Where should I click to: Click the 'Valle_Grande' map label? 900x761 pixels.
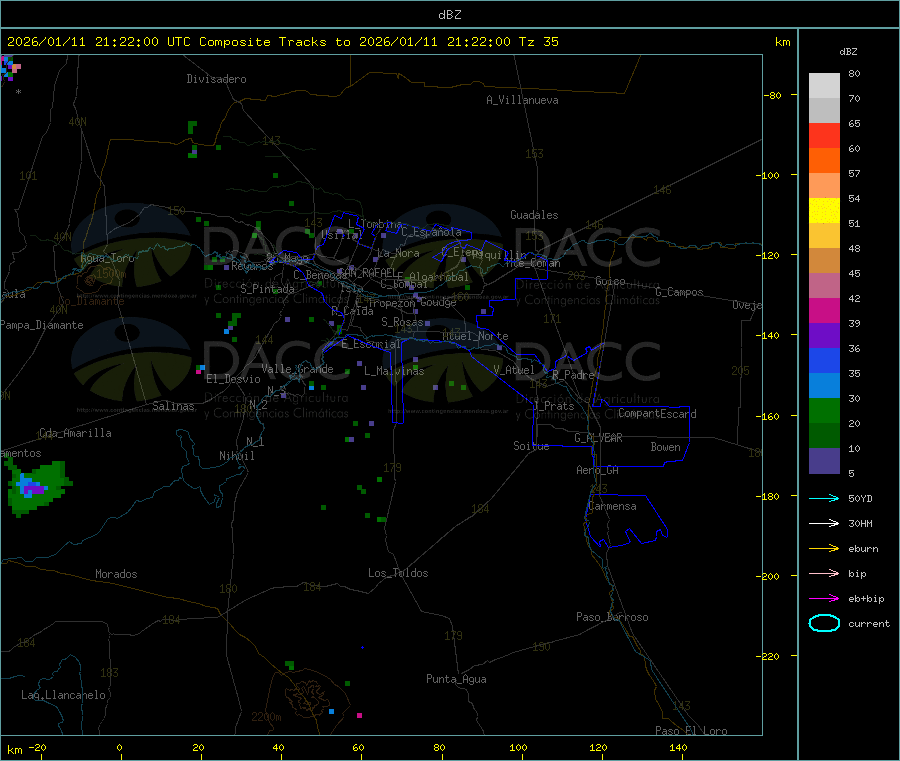(297, 369)
